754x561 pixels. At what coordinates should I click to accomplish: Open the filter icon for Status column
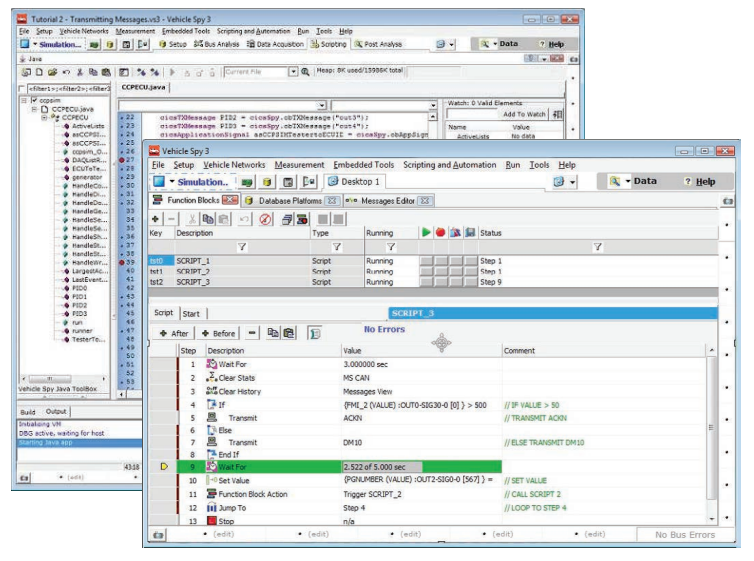coord(598,247)
